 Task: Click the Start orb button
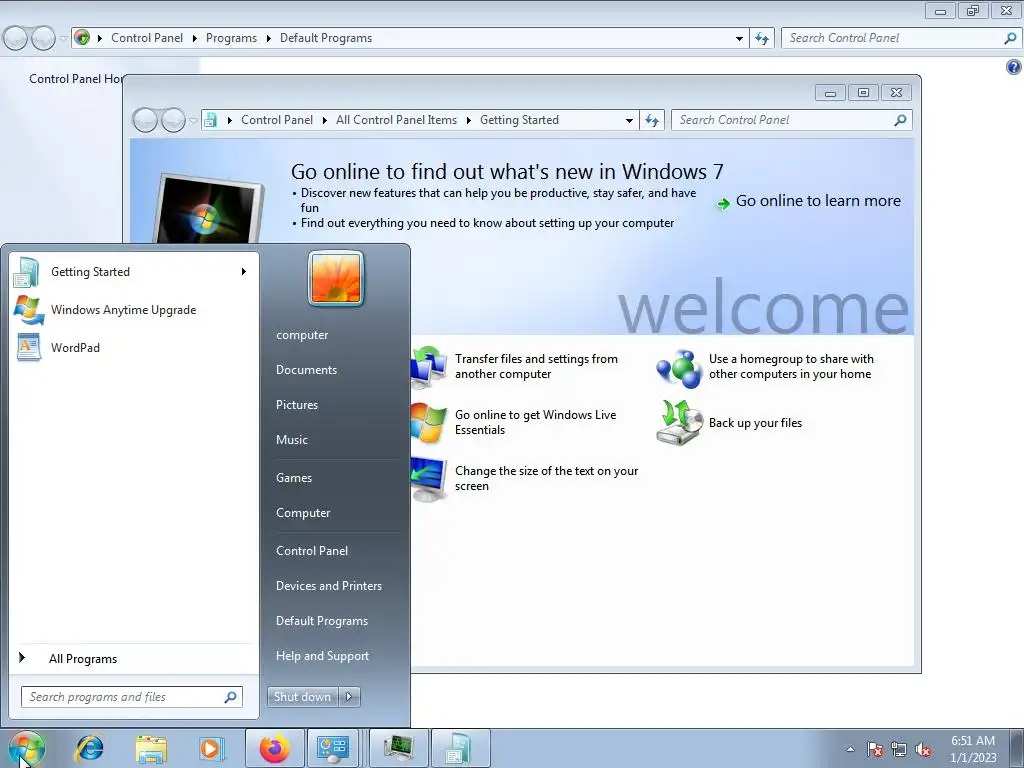[27, 748]
